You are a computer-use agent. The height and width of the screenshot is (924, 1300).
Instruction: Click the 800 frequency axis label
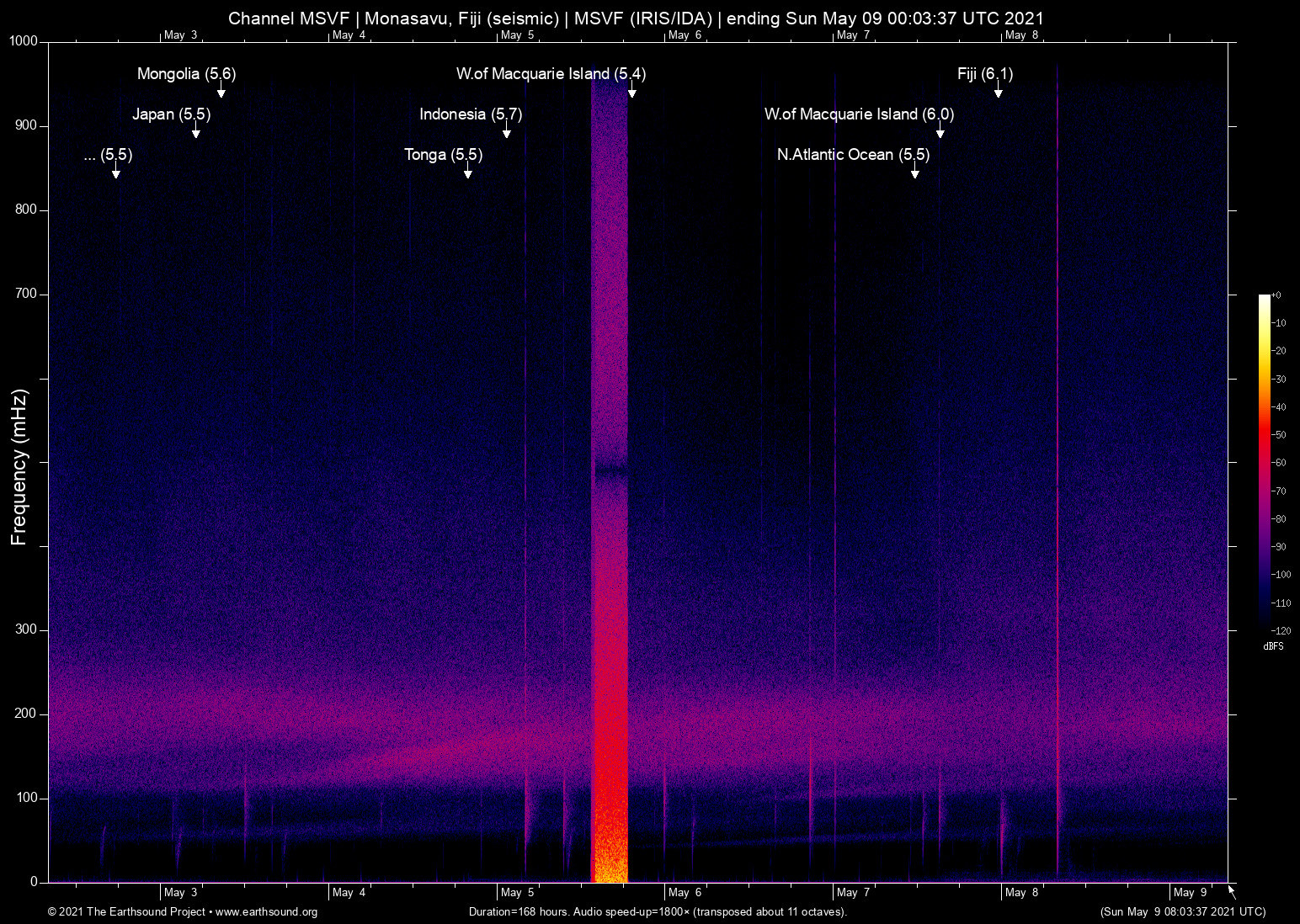(26, 210)
